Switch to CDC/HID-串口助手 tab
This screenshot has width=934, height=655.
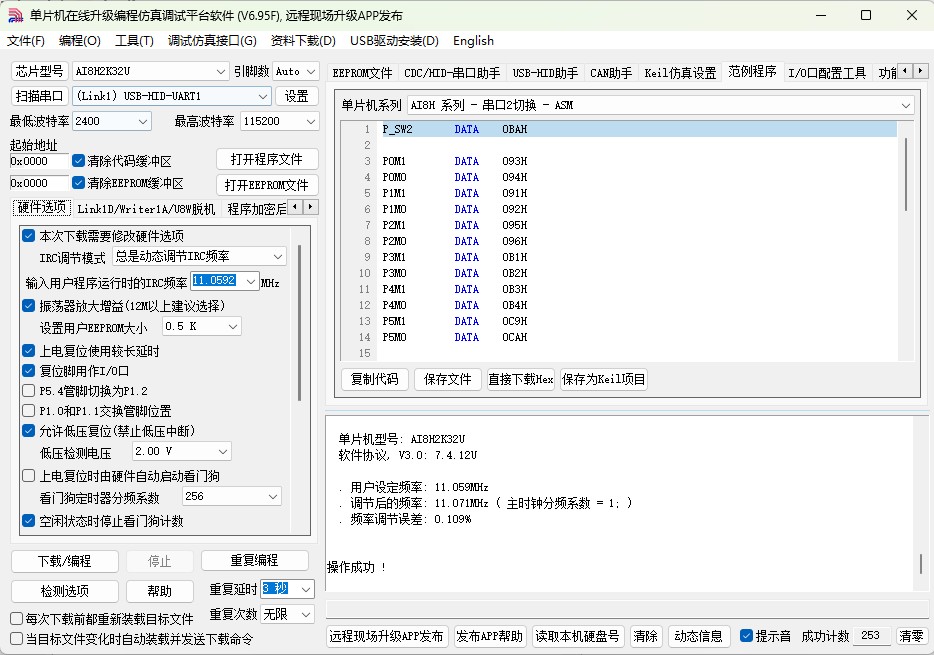tap(452, 73)
